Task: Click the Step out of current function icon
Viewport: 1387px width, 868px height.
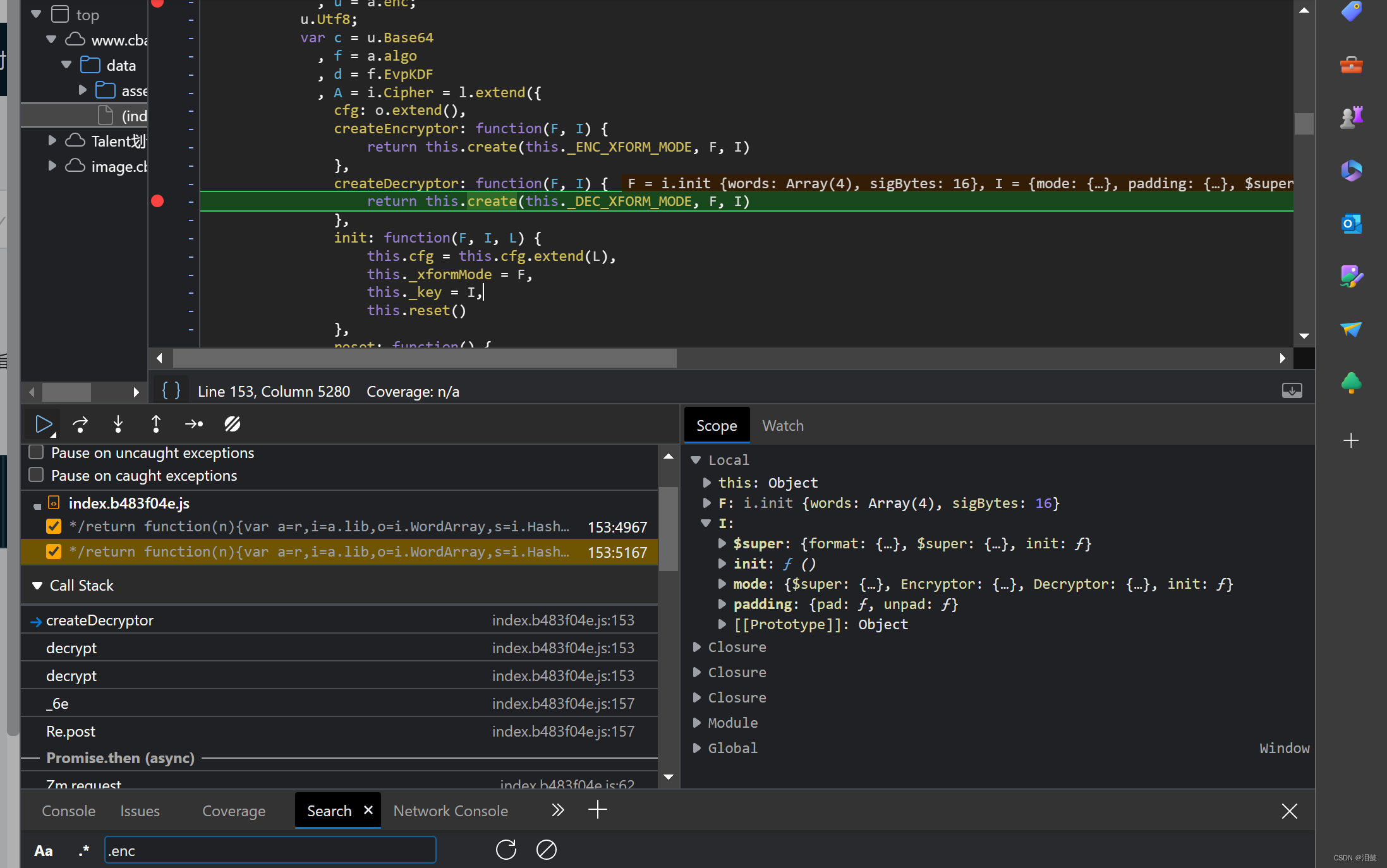Action: pyautogui.click(x=155, y=424)
